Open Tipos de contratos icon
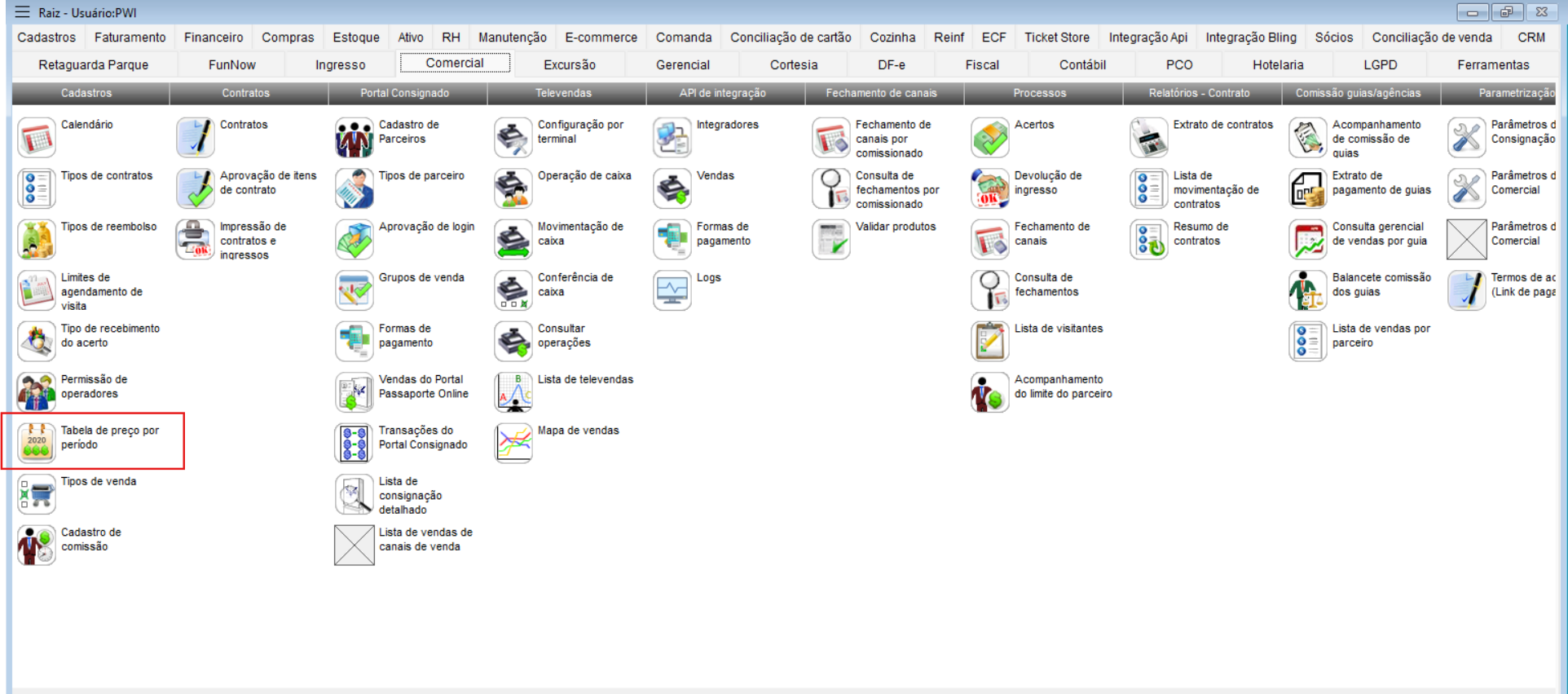This screenshot has width=1568, height=694. click(37, 188)
